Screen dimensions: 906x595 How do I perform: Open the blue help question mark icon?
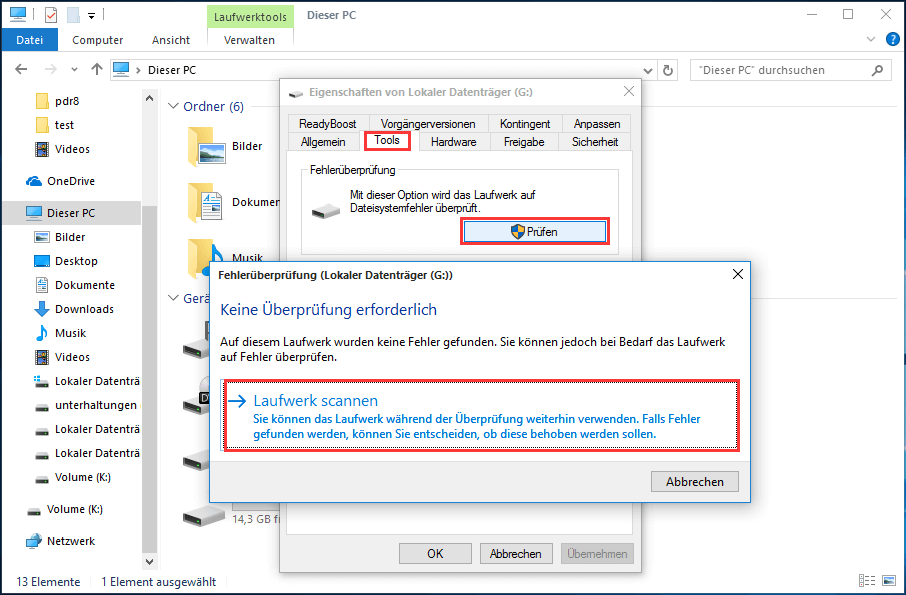point(893,39)
